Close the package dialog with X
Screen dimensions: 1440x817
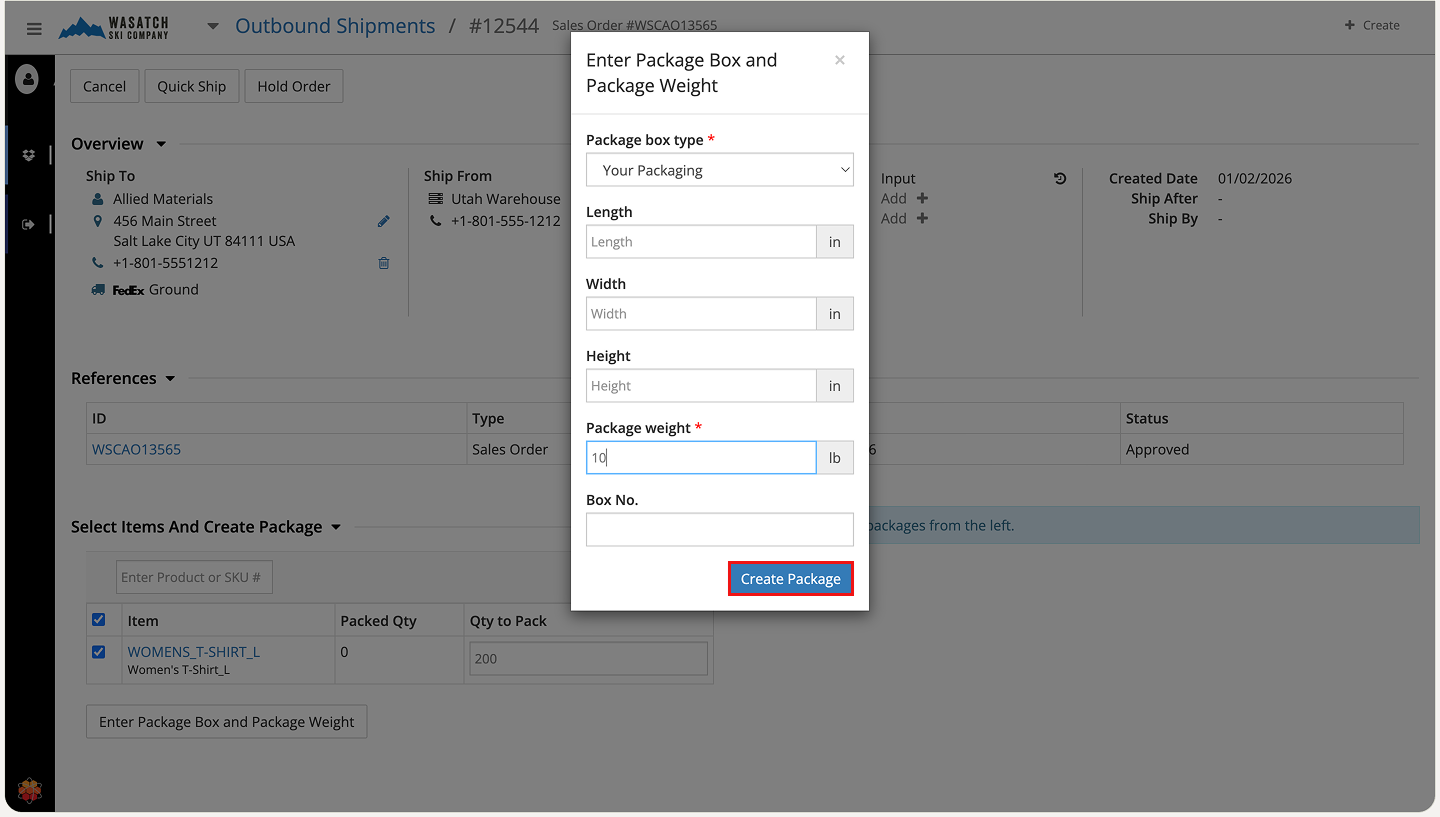839,60
